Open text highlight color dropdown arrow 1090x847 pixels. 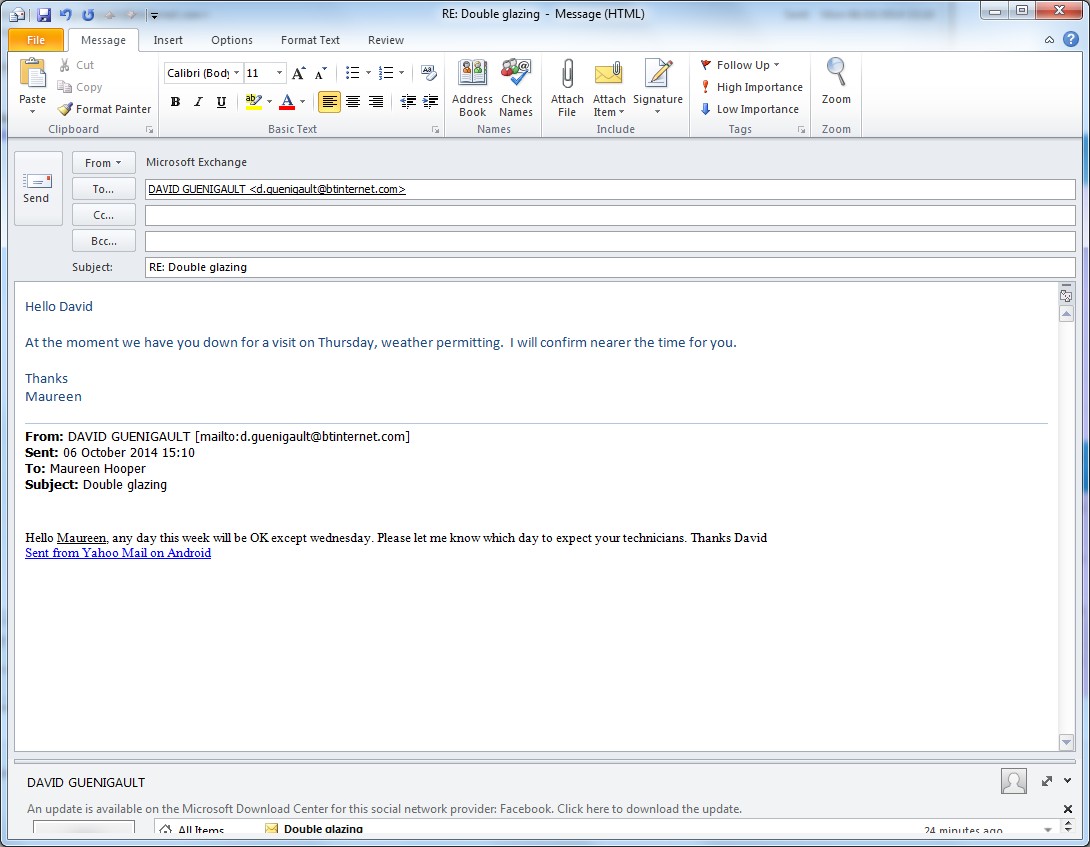pos(270,102)
